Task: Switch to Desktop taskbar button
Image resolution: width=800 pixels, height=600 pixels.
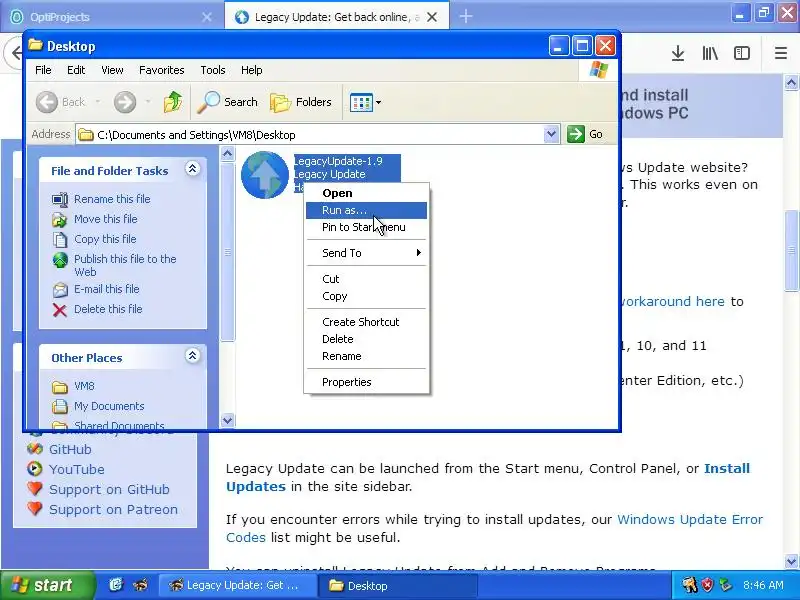Action: [397, 585]
